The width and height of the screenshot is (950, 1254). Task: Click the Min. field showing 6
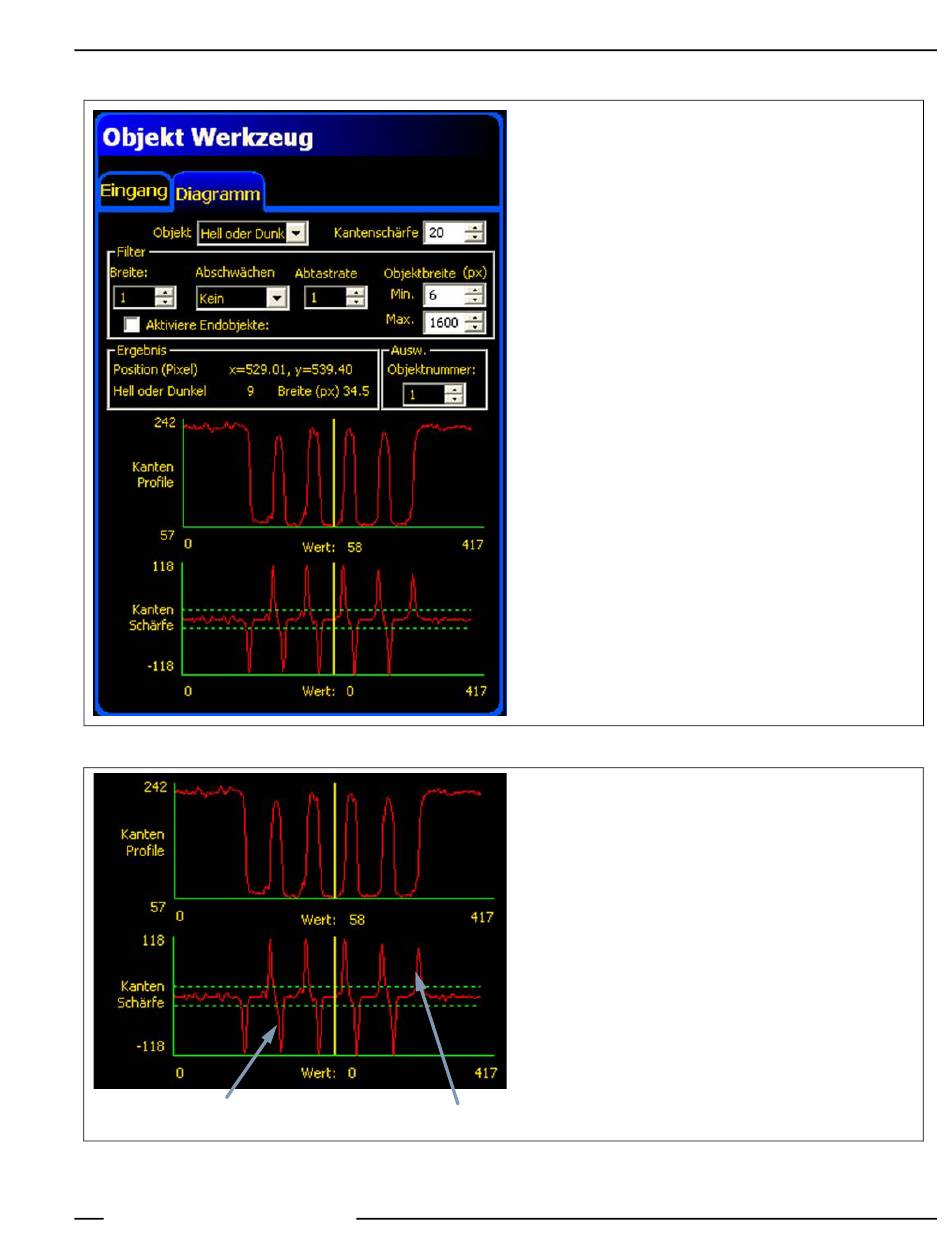(x=444, y=295)
